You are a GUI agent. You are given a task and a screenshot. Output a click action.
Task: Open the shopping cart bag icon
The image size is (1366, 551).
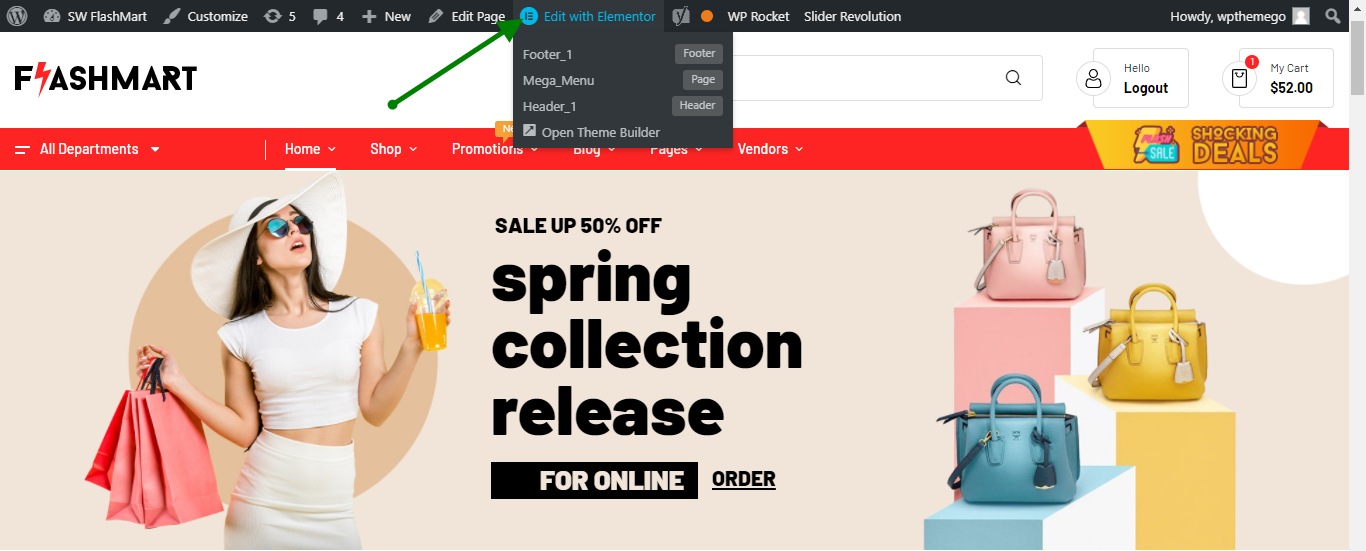pyautogui.click(x=1240, y=78)
